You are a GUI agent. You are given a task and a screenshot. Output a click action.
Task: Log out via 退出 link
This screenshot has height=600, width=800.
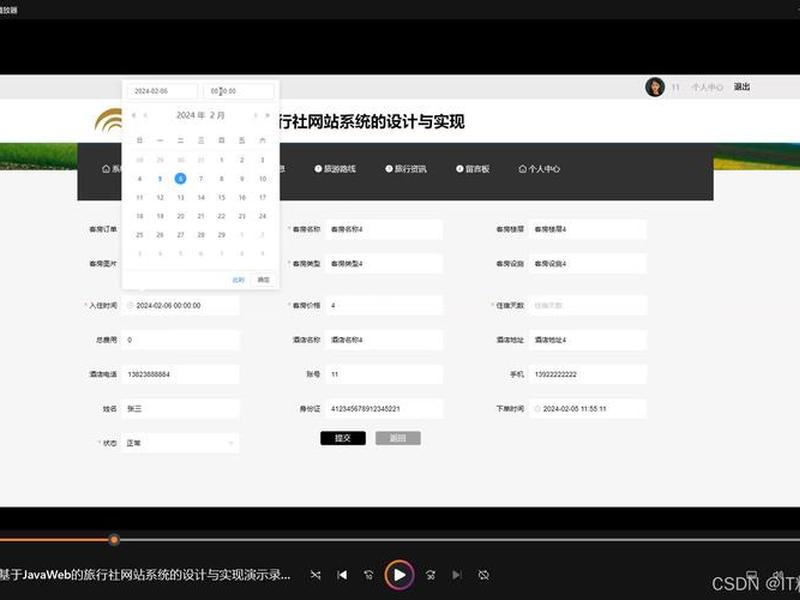coord(742,87)
